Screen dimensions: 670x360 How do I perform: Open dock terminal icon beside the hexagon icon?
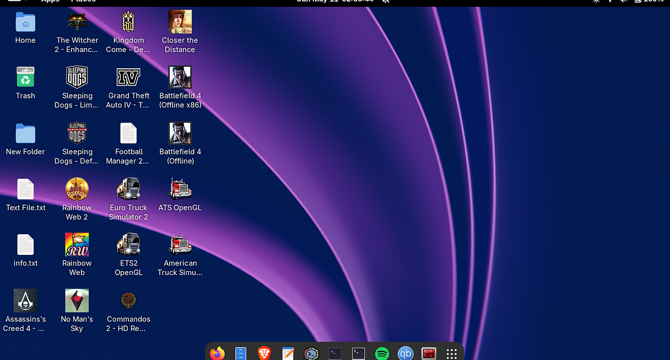tap(335, 354)
